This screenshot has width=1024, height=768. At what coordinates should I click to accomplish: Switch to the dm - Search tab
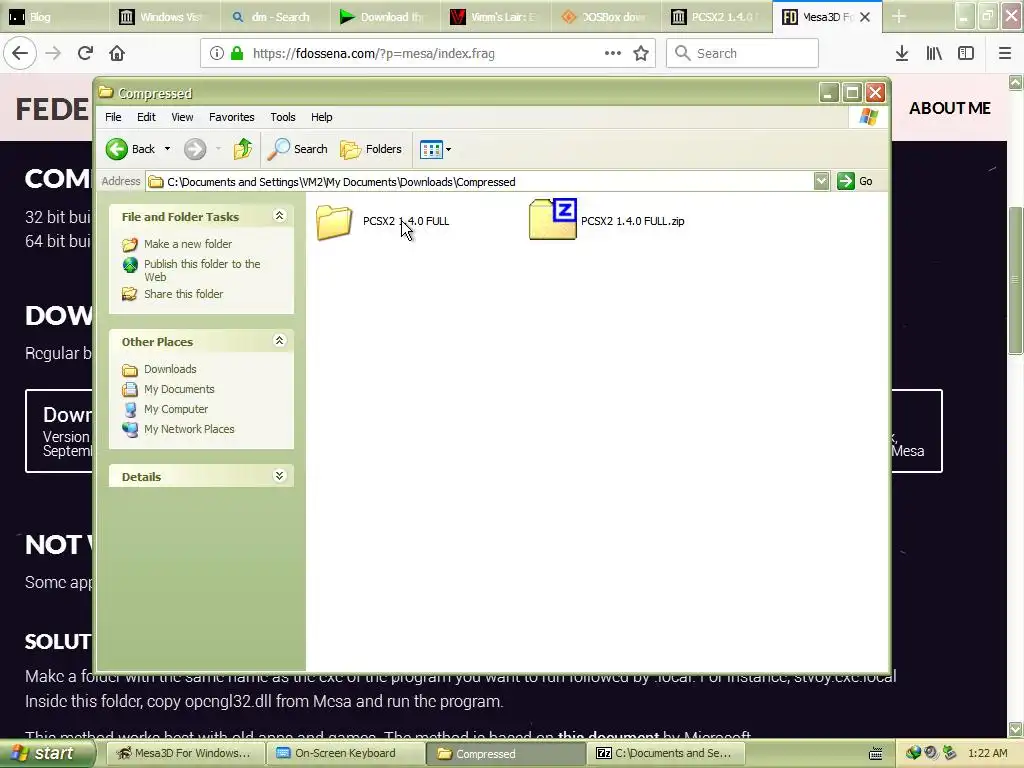click(x=274, y=17)
